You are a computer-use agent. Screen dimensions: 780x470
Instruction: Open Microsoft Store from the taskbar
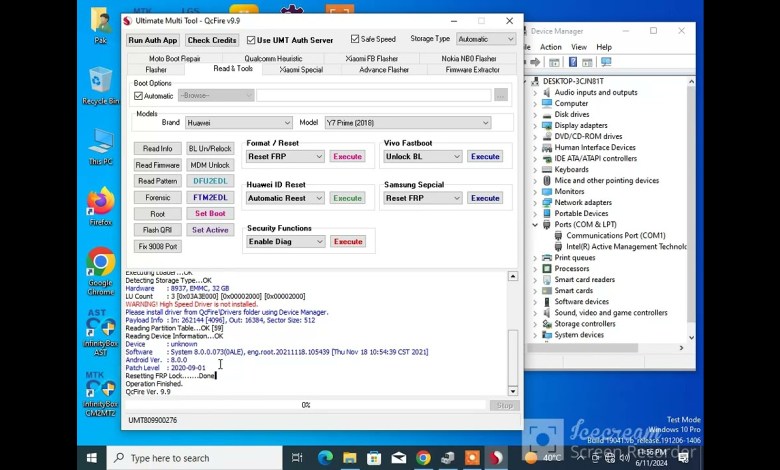click(374, 458)
